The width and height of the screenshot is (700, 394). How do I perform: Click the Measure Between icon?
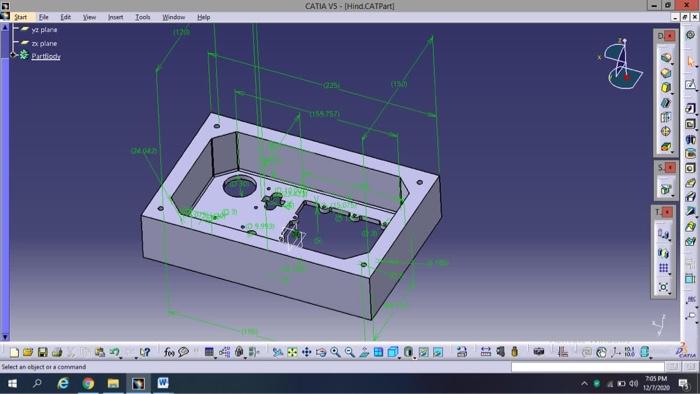(x=486, y=352)
